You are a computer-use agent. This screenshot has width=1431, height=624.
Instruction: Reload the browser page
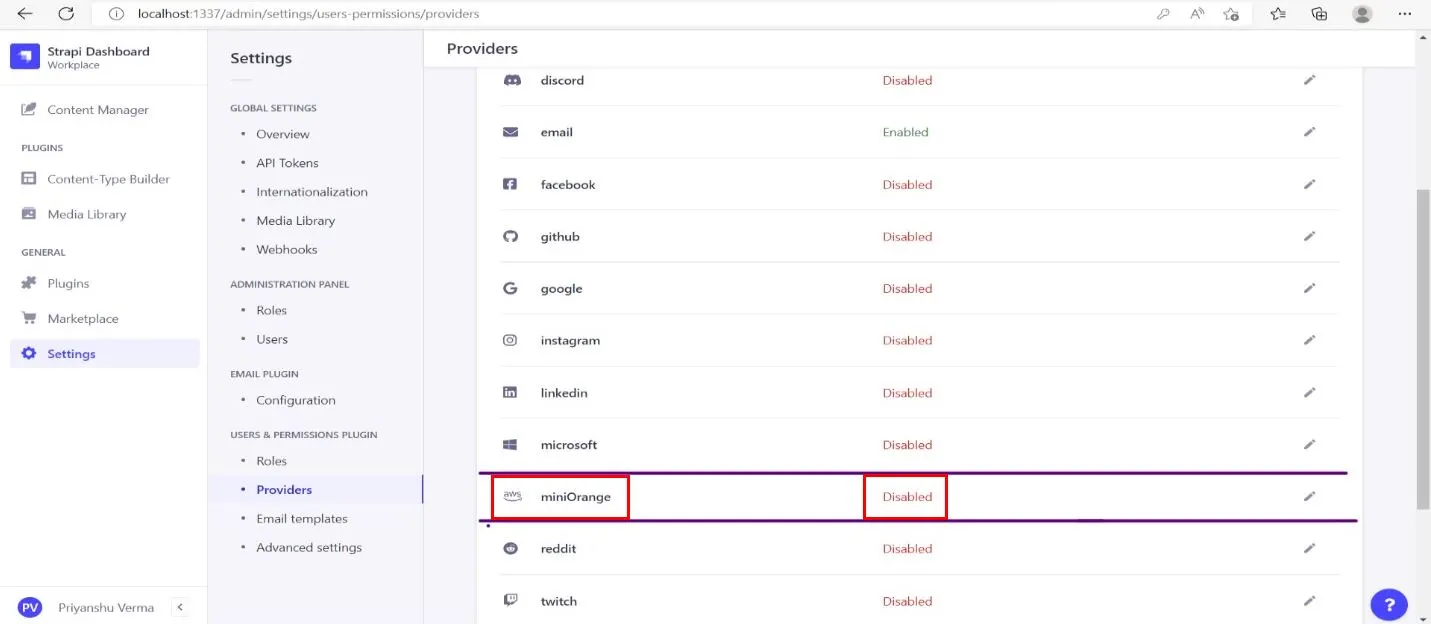coord(66,14)
